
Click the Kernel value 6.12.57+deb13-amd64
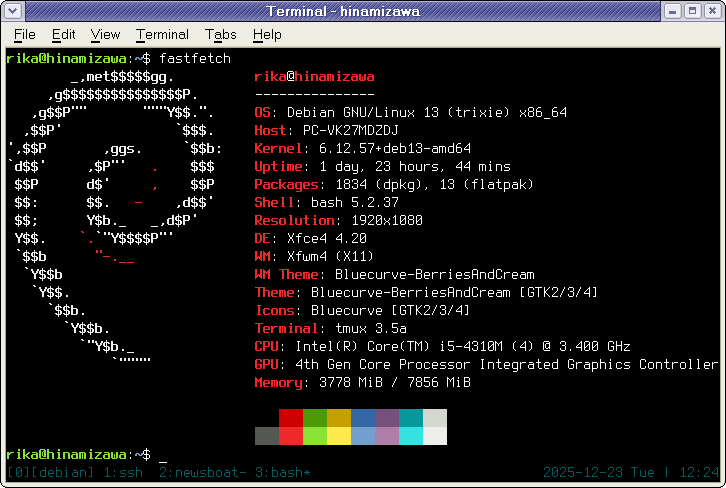[395, 149]
